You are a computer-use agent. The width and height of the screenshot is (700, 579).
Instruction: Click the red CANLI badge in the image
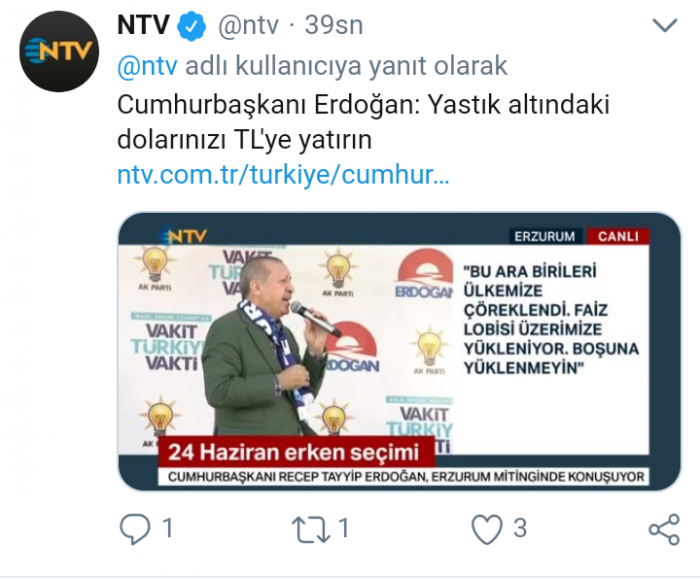[618, 236]
